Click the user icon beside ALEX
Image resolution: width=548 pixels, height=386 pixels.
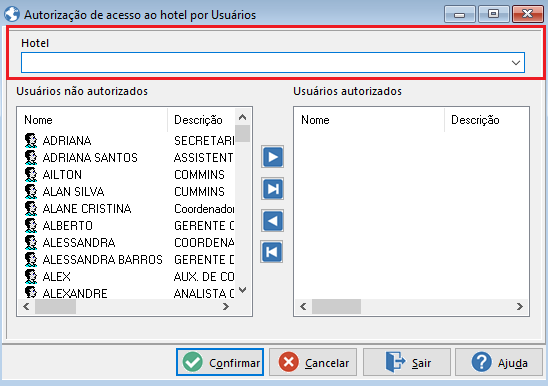pyautogui.click(x=31, y=277)
